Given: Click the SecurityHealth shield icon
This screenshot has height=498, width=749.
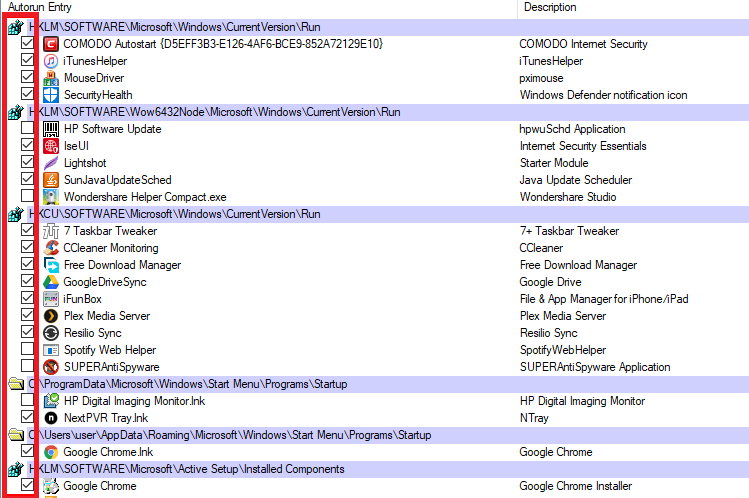Looking at the screenshot, I should (51, 95).
